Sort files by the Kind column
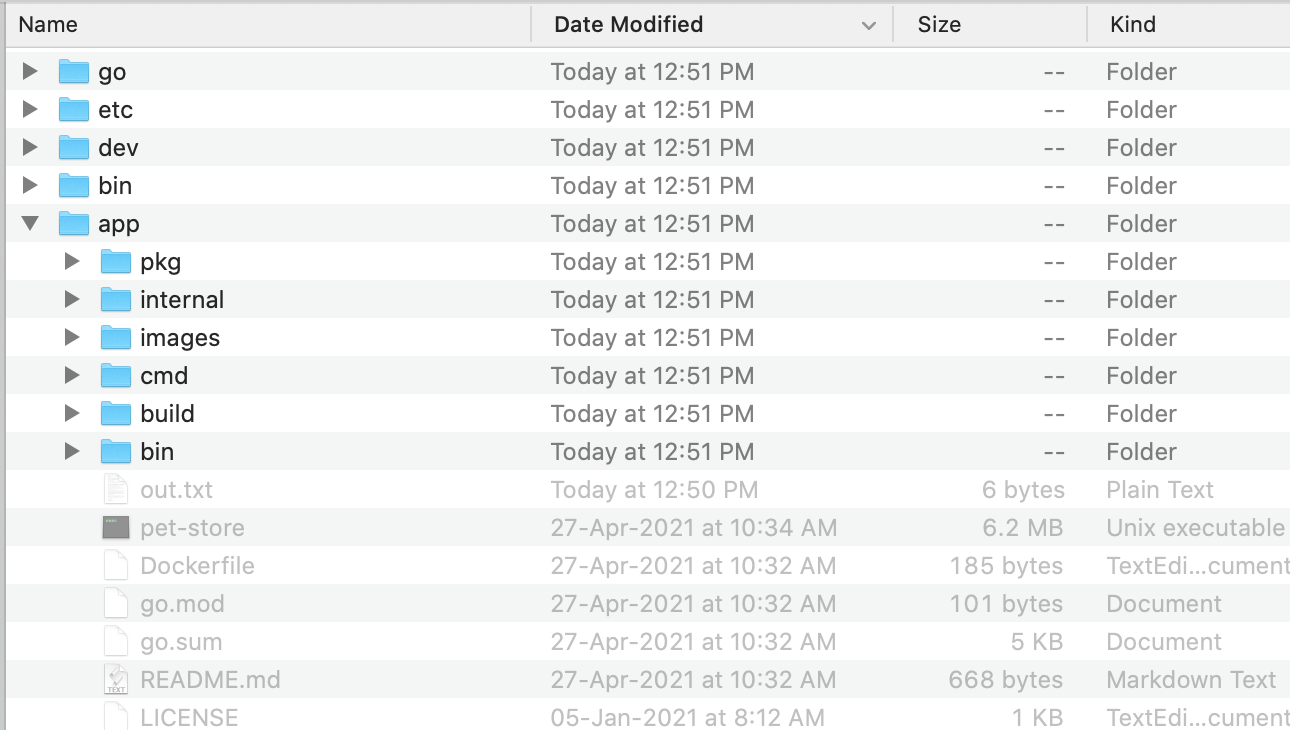The height and width of the screenshot is (730, 1290). [1133, 24]
